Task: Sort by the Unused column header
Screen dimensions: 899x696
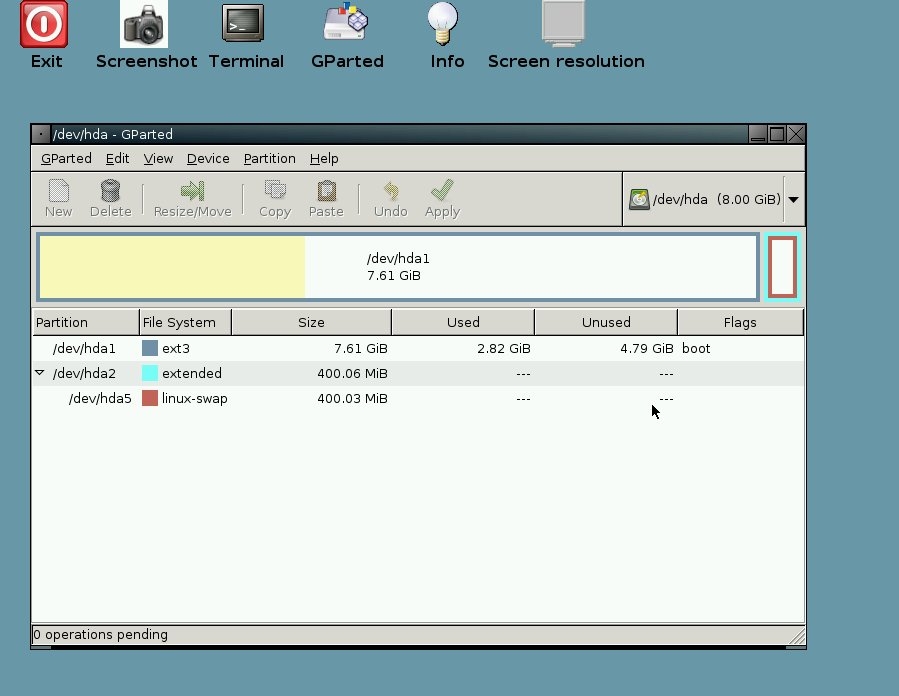Action: [x=606, y=322]
